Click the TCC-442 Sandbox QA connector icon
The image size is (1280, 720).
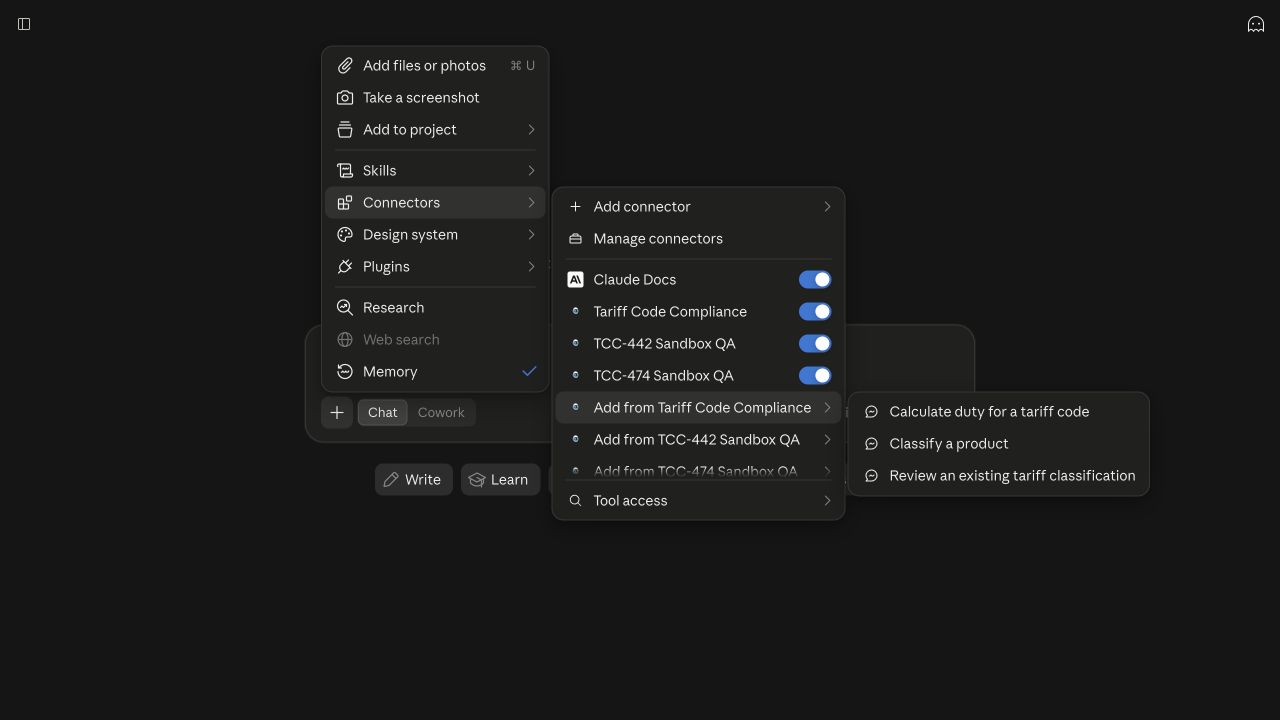point(575,344)
